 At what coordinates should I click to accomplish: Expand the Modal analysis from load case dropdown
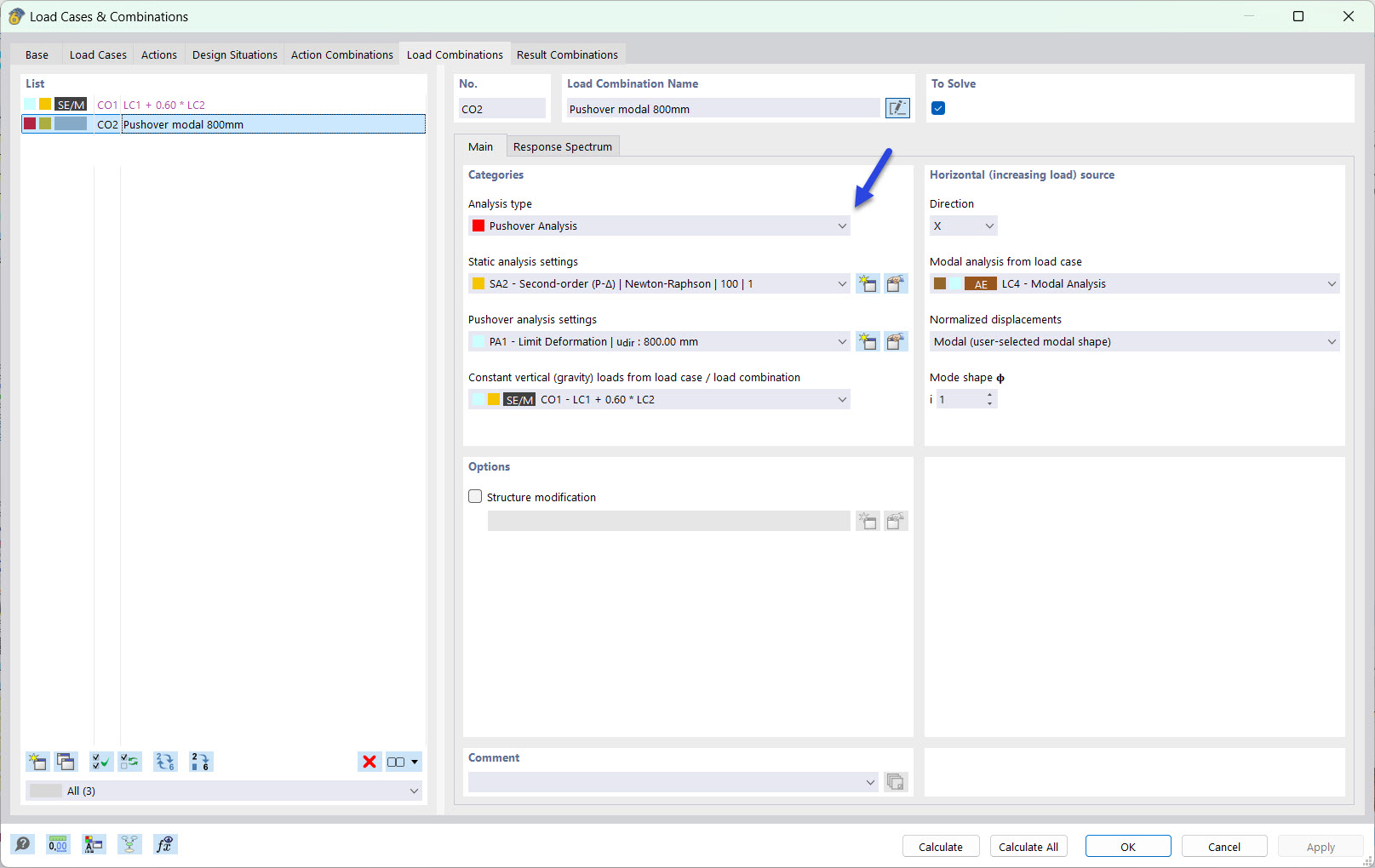tap(1134, 283)
